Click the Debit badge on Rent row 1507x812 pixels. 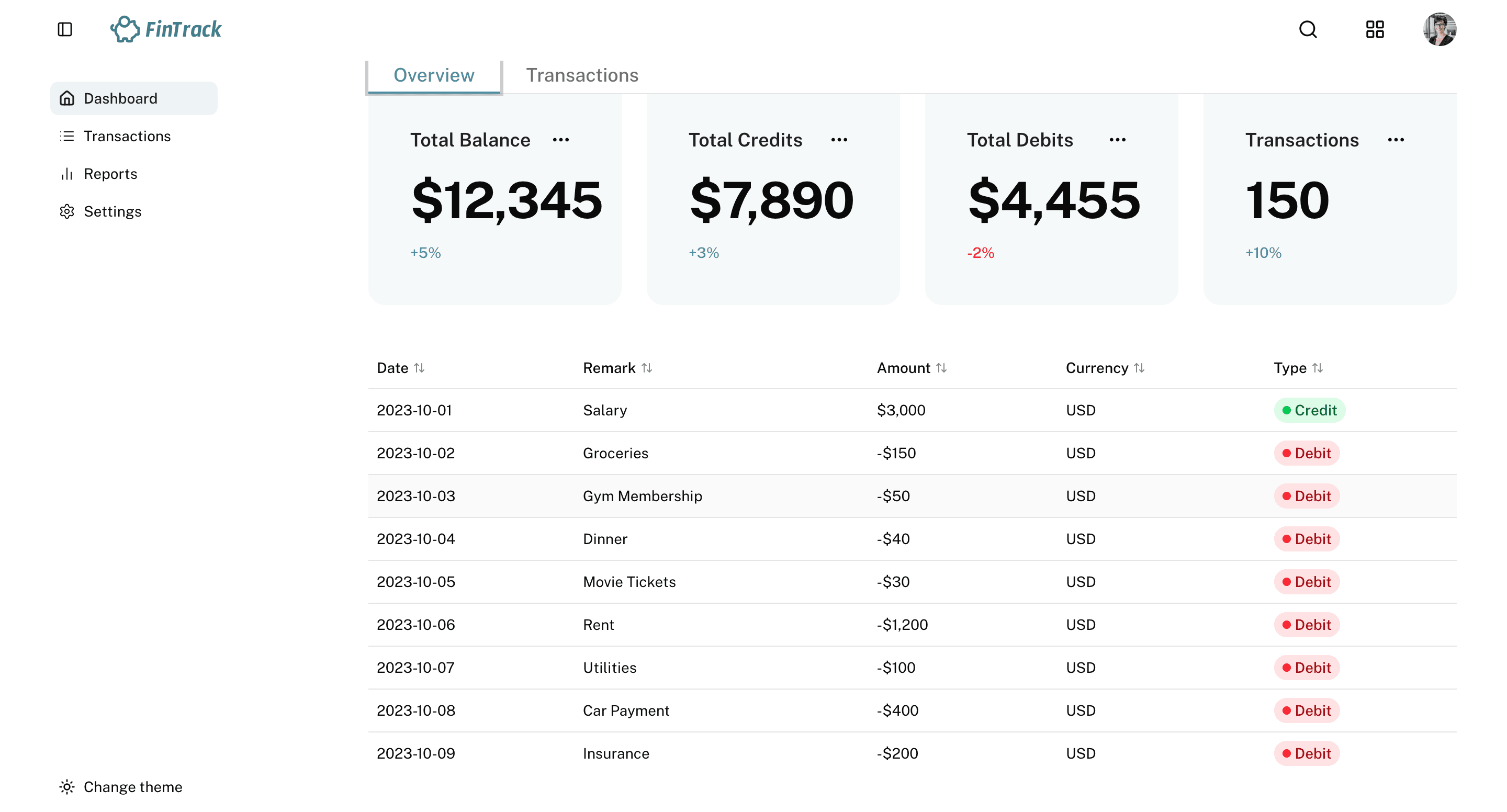(1307, 625)
